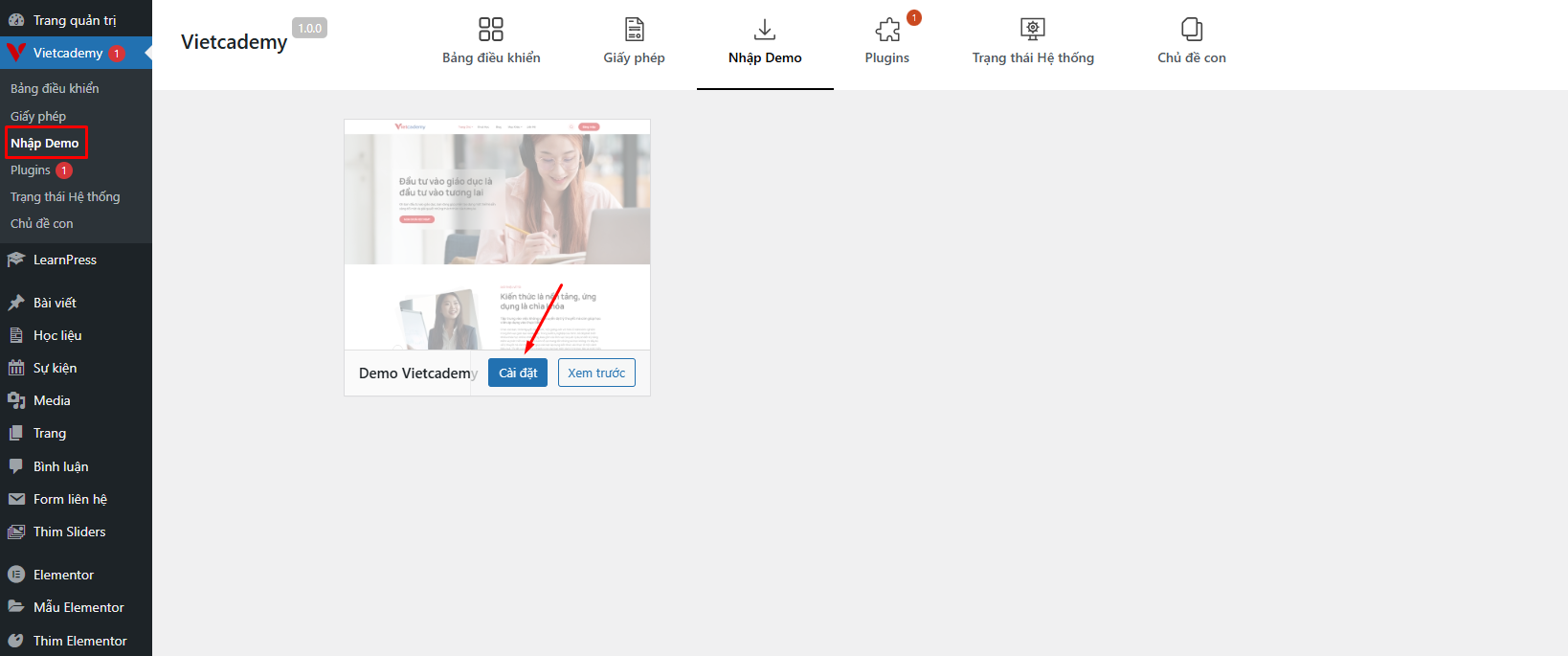Switch to the Chủ đề con tab label

pos(1192,57)
